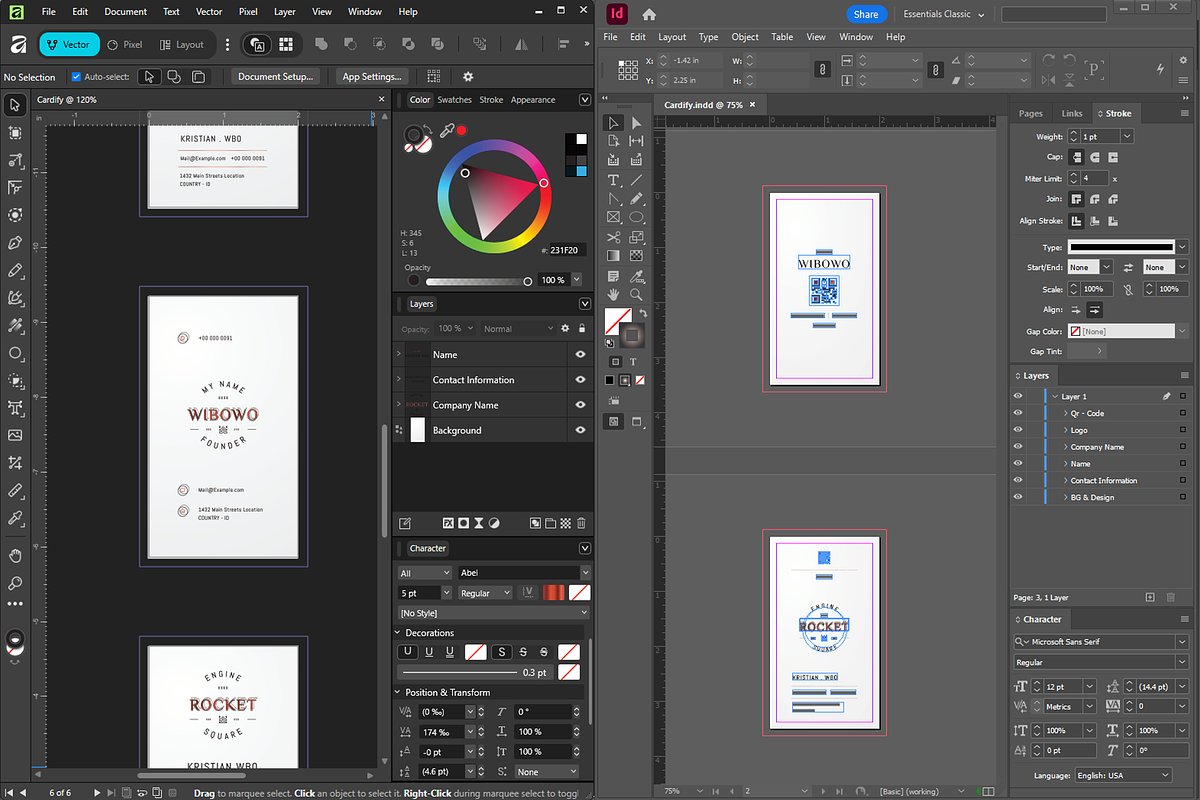Open the [No Style] character style dropdown
The image size is (1200, 800).
pos(494,613)
